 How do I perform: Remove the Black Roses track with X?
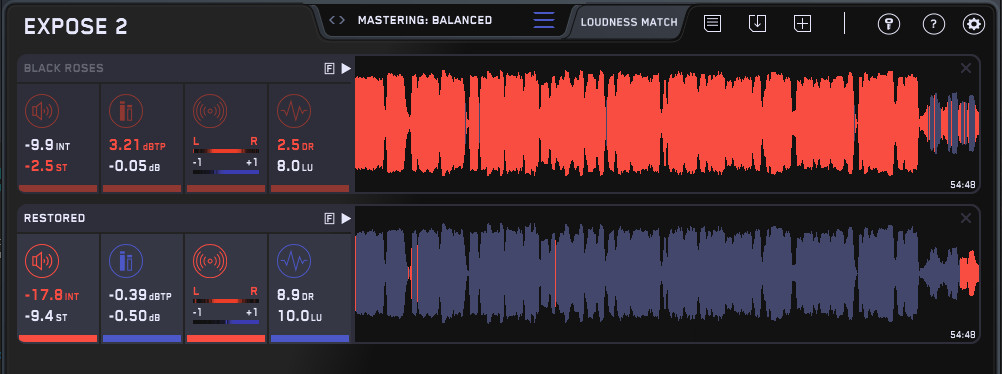click(x=966, y=68)
